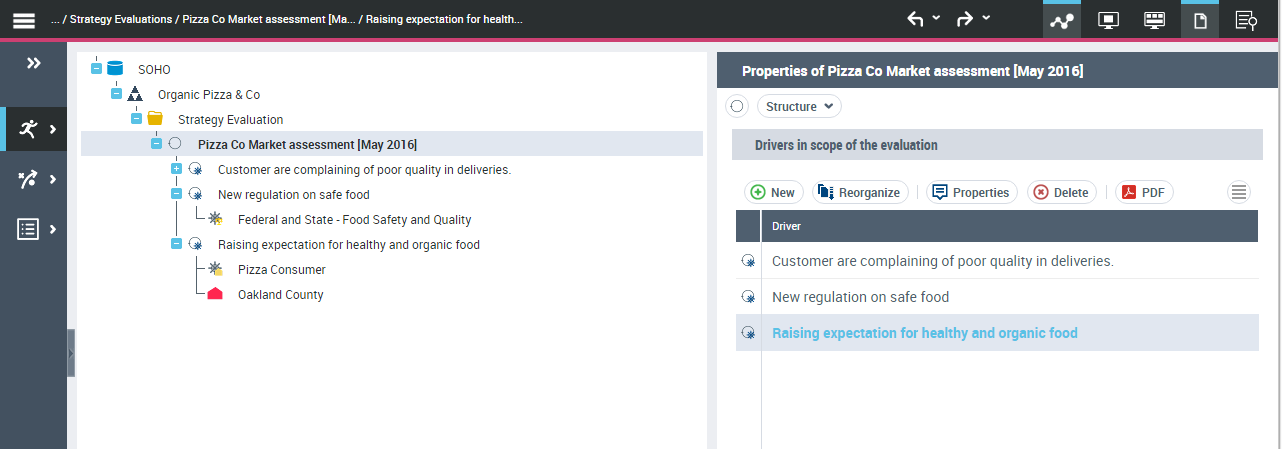This screenshot has height=449, width=1282.
Task: Click the document page icon in top bar
Action: pyautogui.click(x=1200, y=20)
